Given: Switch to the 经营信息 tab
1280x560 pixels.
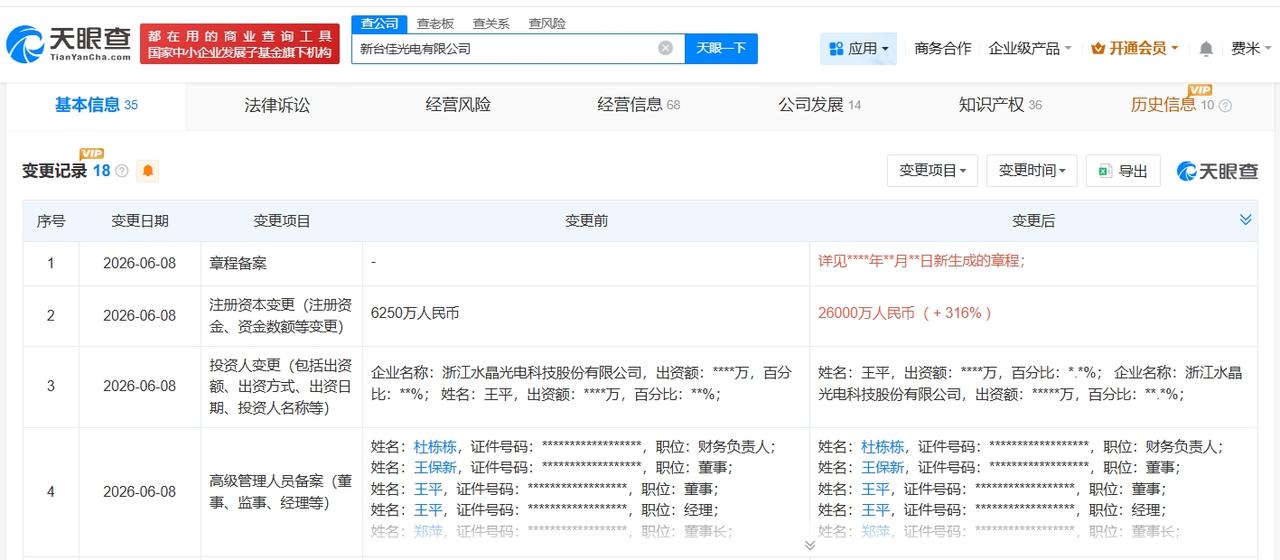Looking at the screenshot, I should (x=638, y=105).
